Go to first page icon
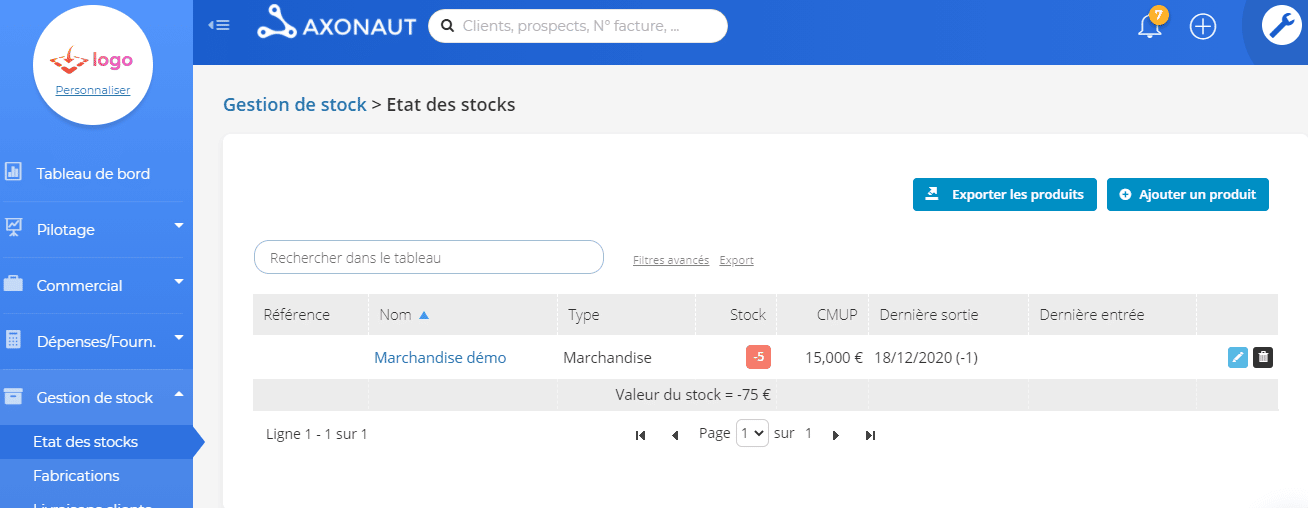Viewport: 1308px width, 508px height. [641, 435]
